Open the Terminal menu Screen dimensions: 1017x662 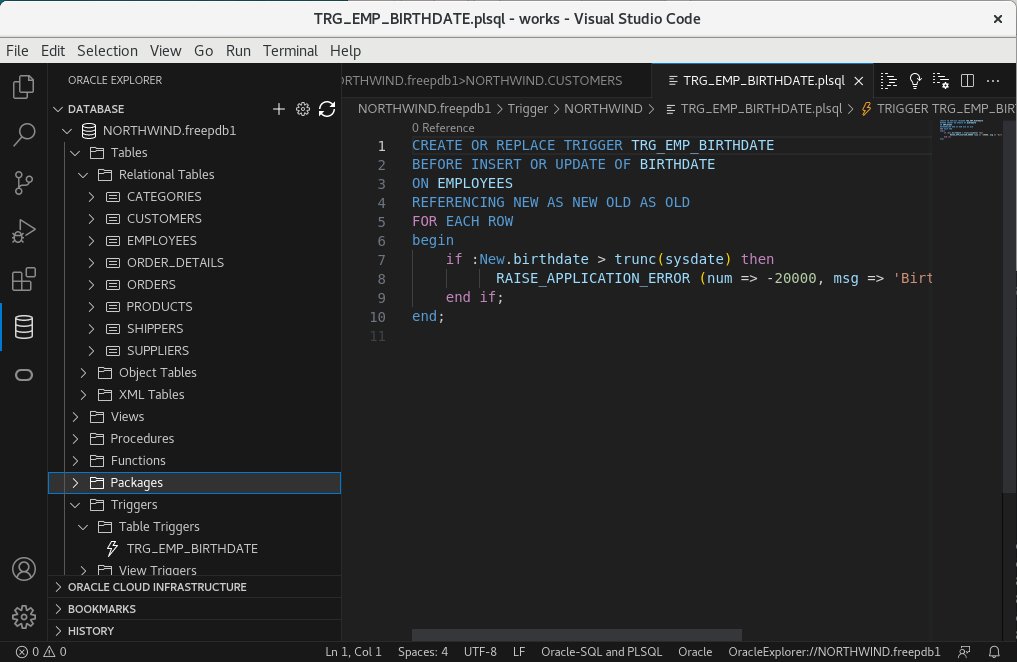290,51
